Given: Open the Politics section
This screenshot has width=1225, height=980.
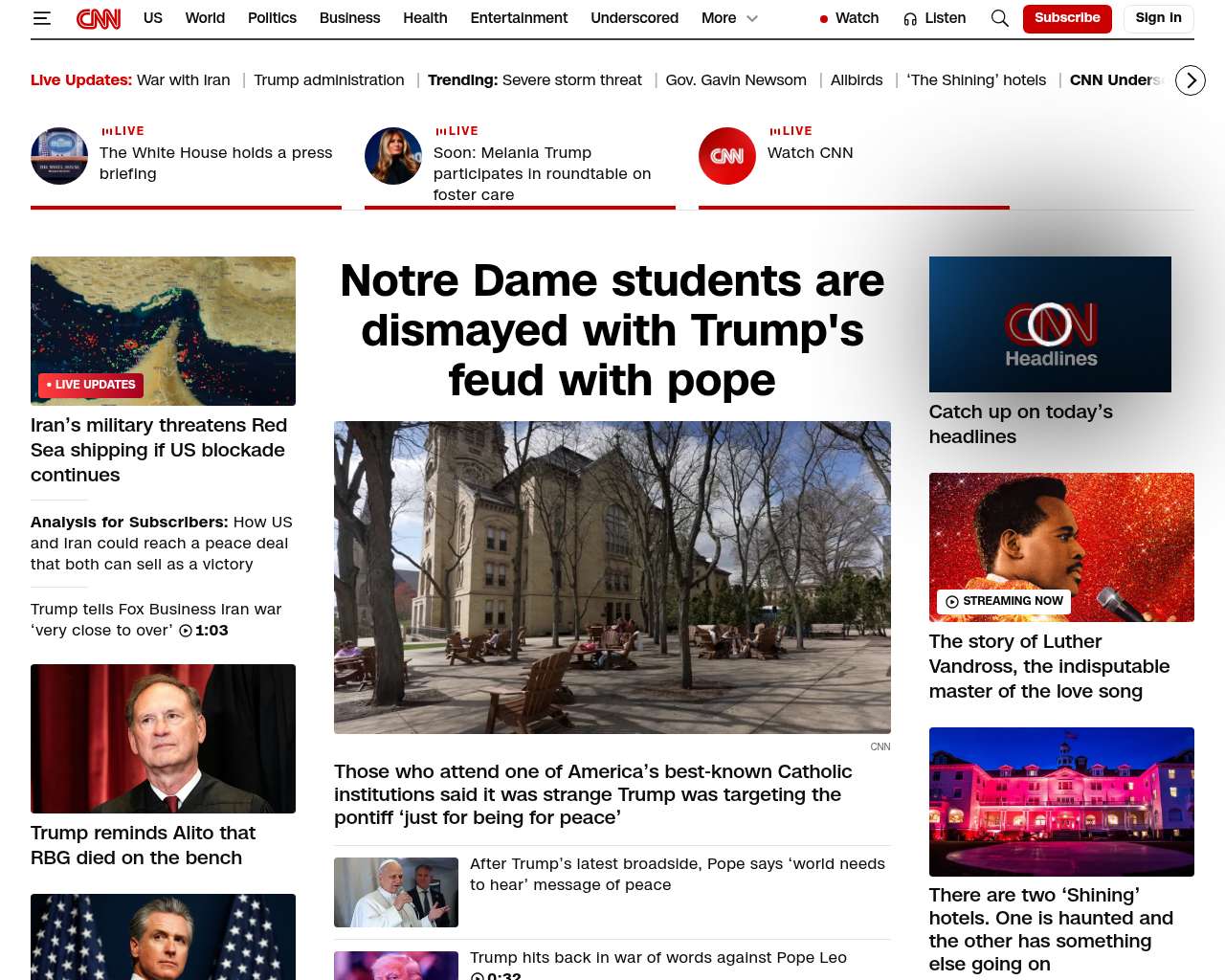Looking at the screenshot, I should point(272,18).
